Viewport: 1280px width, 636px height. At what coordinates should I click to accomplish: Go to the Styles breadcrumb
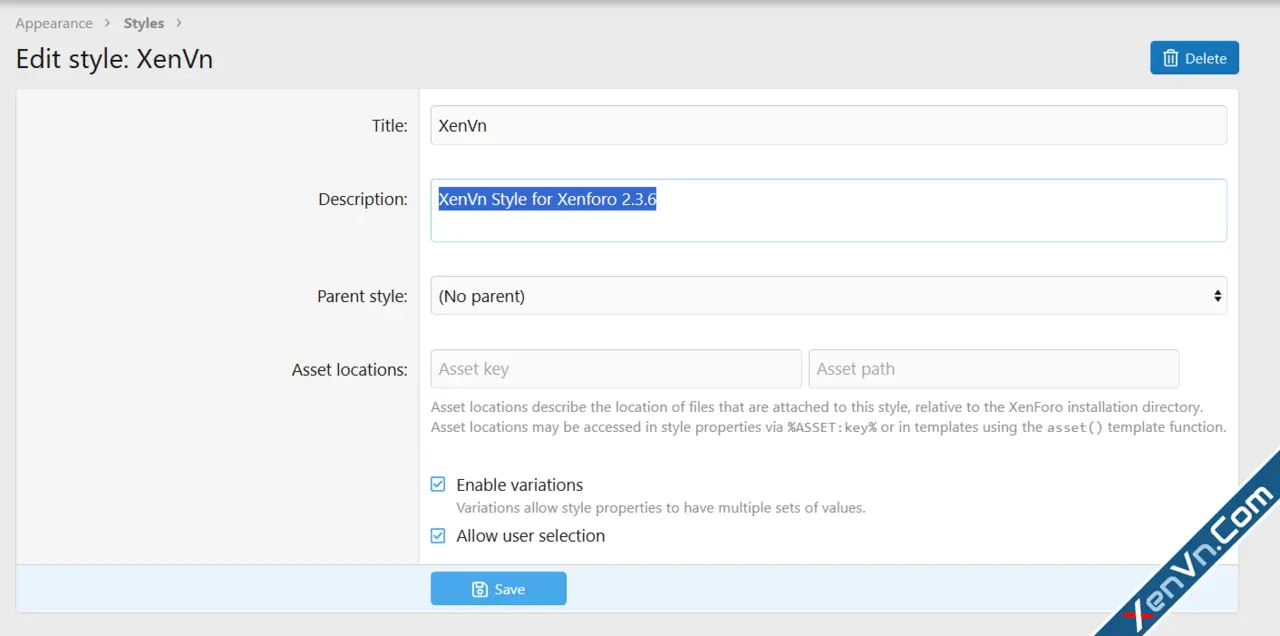[144, 23]
